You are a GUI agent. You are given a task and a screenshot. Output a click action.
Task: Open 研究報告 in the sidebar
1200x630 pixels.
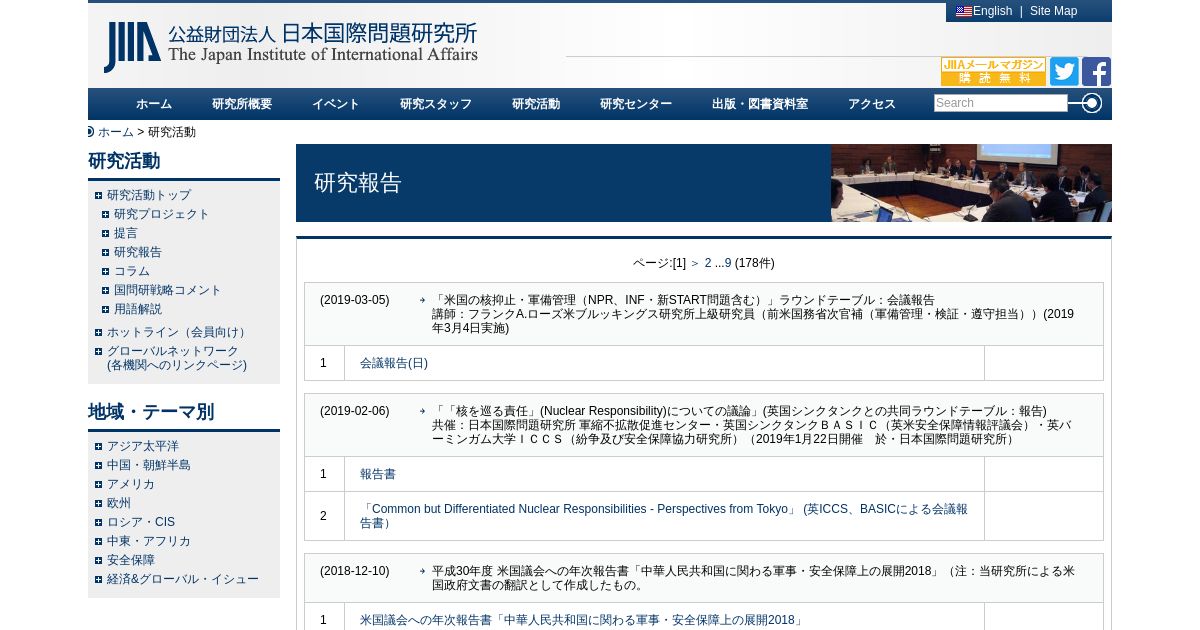tap(138, 252)
